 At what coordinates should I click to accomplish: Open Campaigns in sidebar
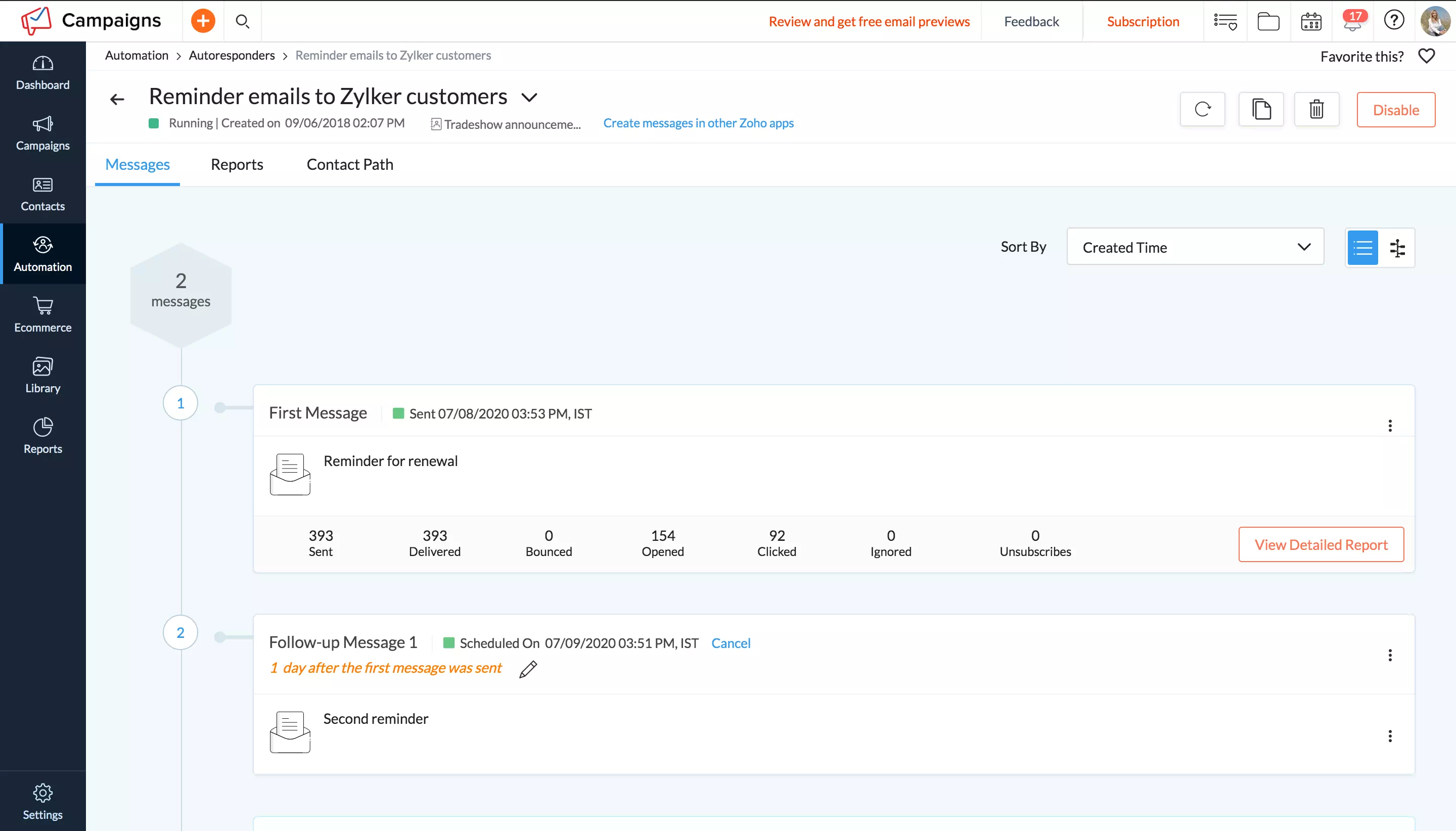pyautogui.click(x=43, y=134)
